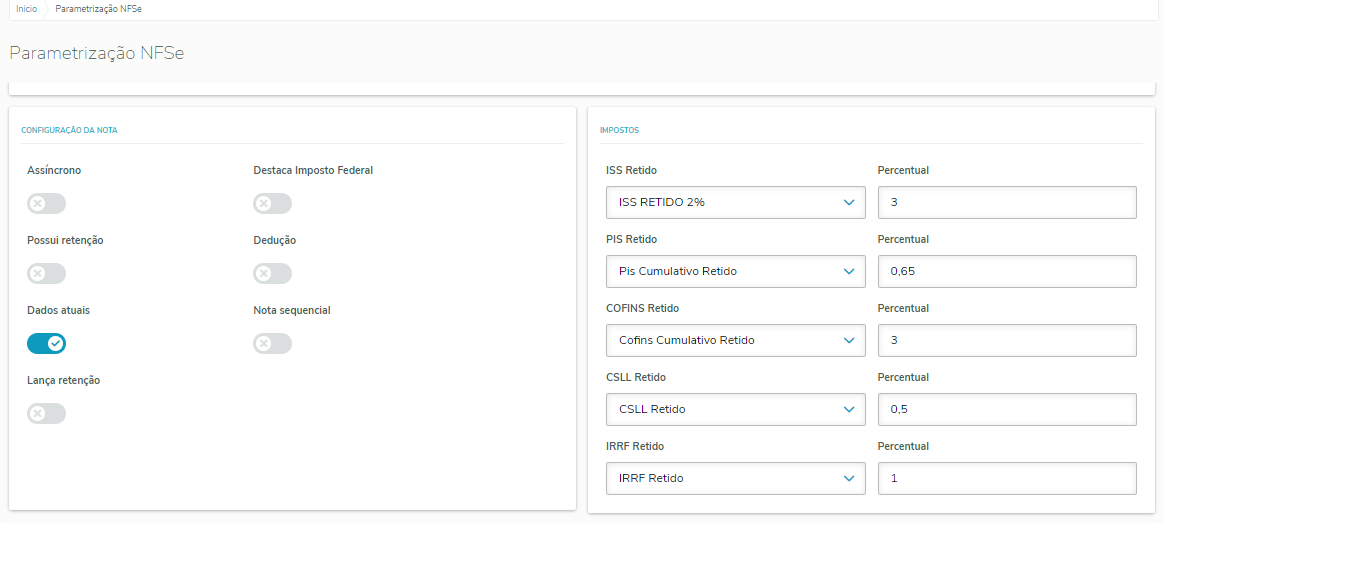Go to Início breadcrumb link
Image resolution: width=1360 pixels, height=564 pixels.
27,8
